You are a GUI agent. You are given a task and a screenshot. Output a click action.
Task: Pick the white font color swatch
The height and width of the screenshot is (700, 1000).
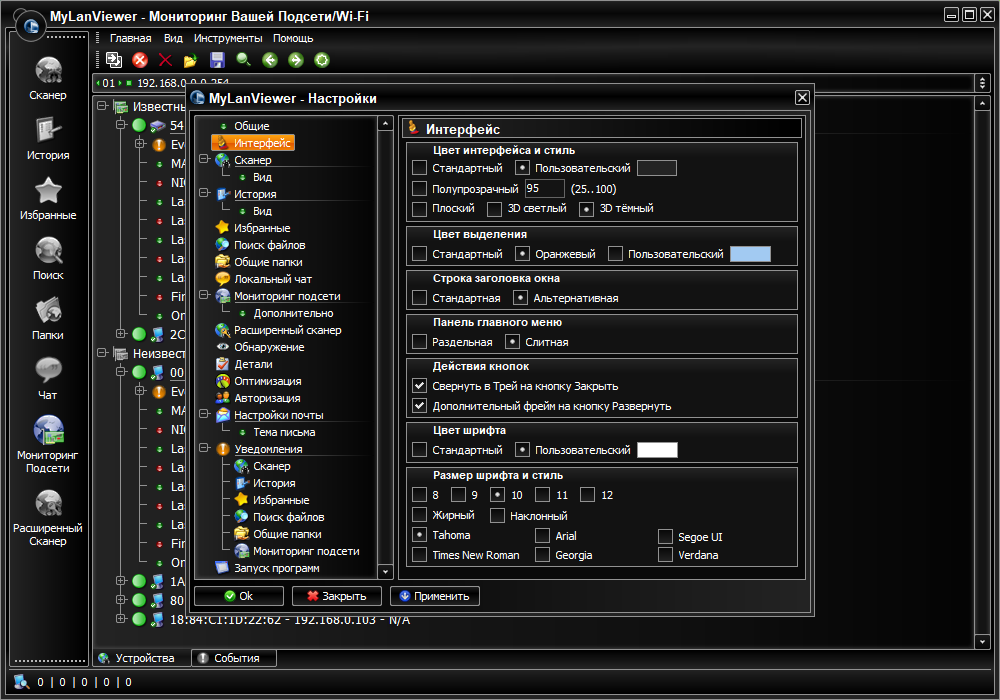pyautogui.click(x=657, y=449)
